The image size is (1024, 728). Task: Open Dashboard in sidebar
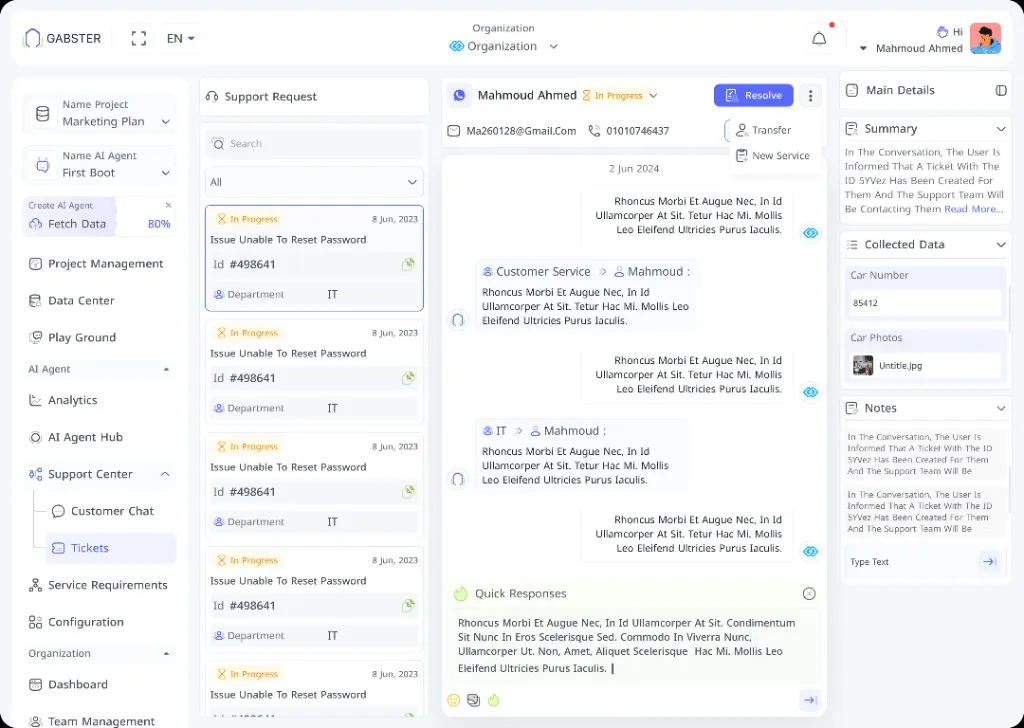68,684
